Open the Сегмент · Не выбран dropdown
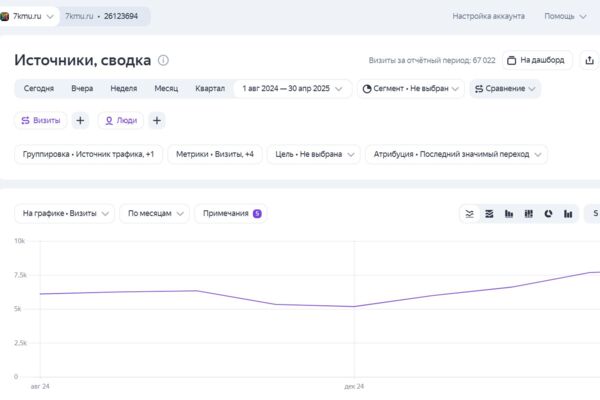 (x=411, y=88)
